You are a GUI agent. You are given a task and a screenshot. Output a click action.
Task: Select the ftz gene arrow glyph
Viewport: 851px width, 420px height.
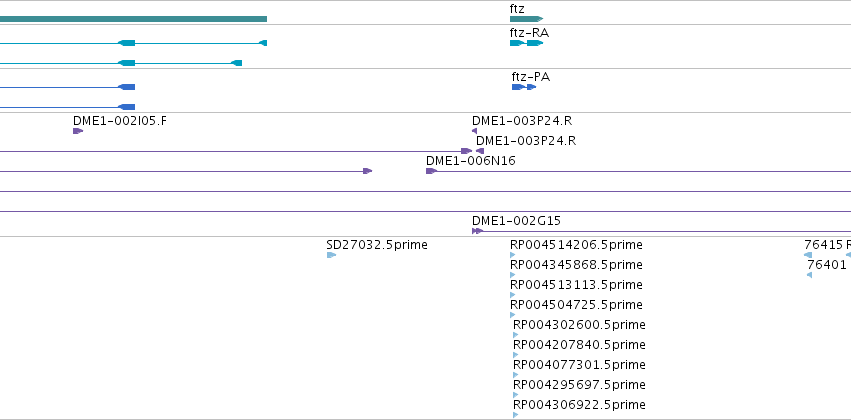[x=526, y=19]
